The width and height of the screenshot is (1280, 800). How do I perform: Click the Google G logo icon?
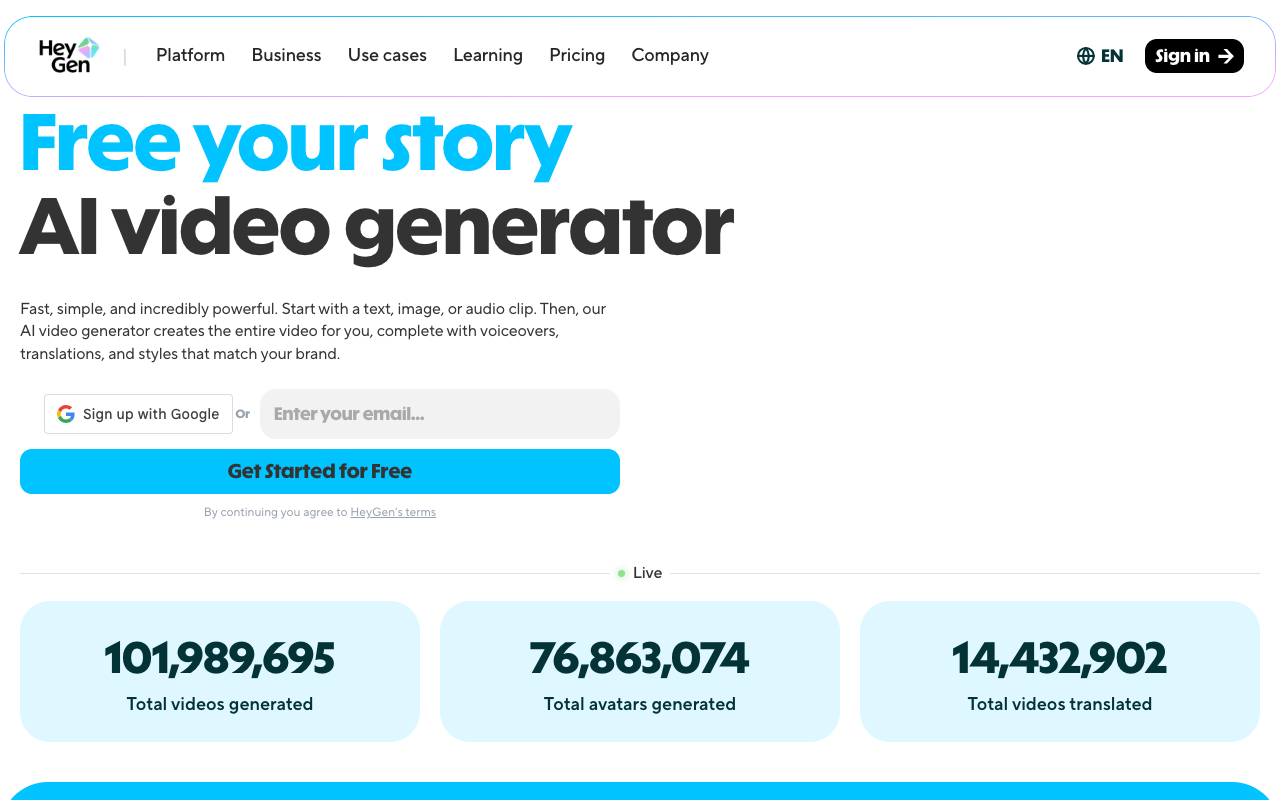pyautogui.click(x=66, y=414)
